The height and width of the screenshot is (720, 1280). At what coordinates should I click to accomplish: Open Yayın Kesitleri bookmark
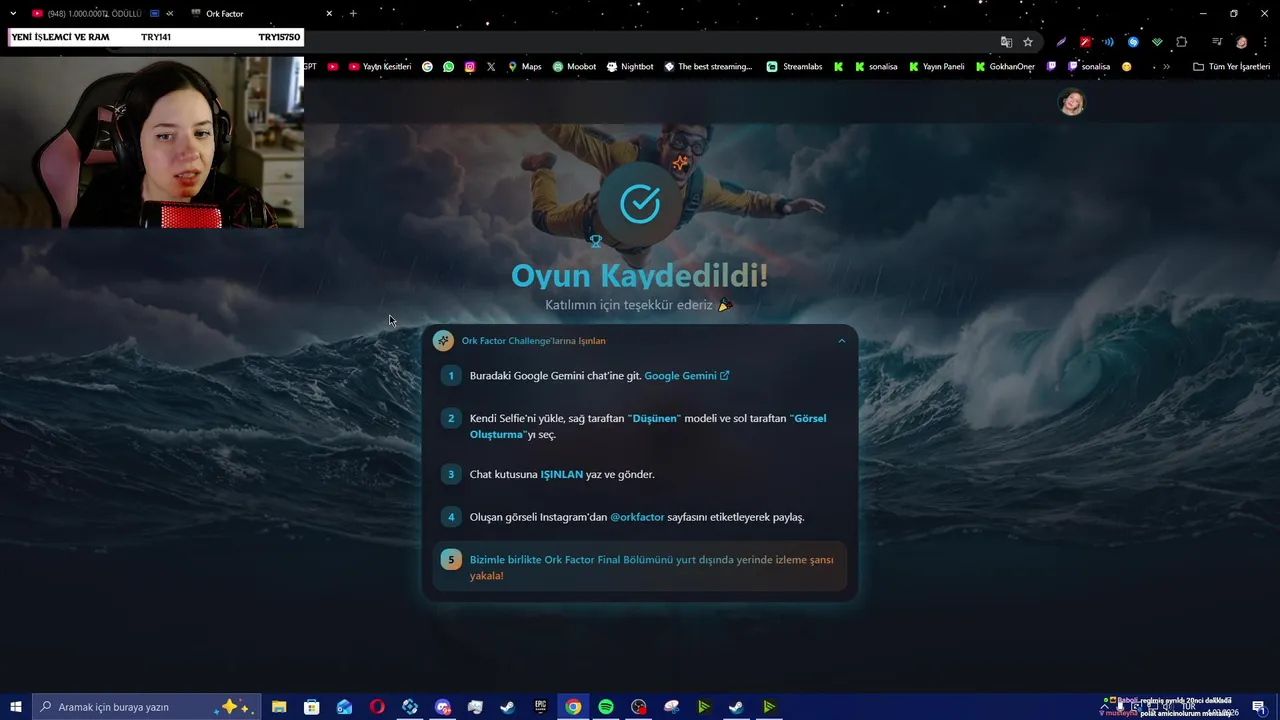[x=380, y=67]
